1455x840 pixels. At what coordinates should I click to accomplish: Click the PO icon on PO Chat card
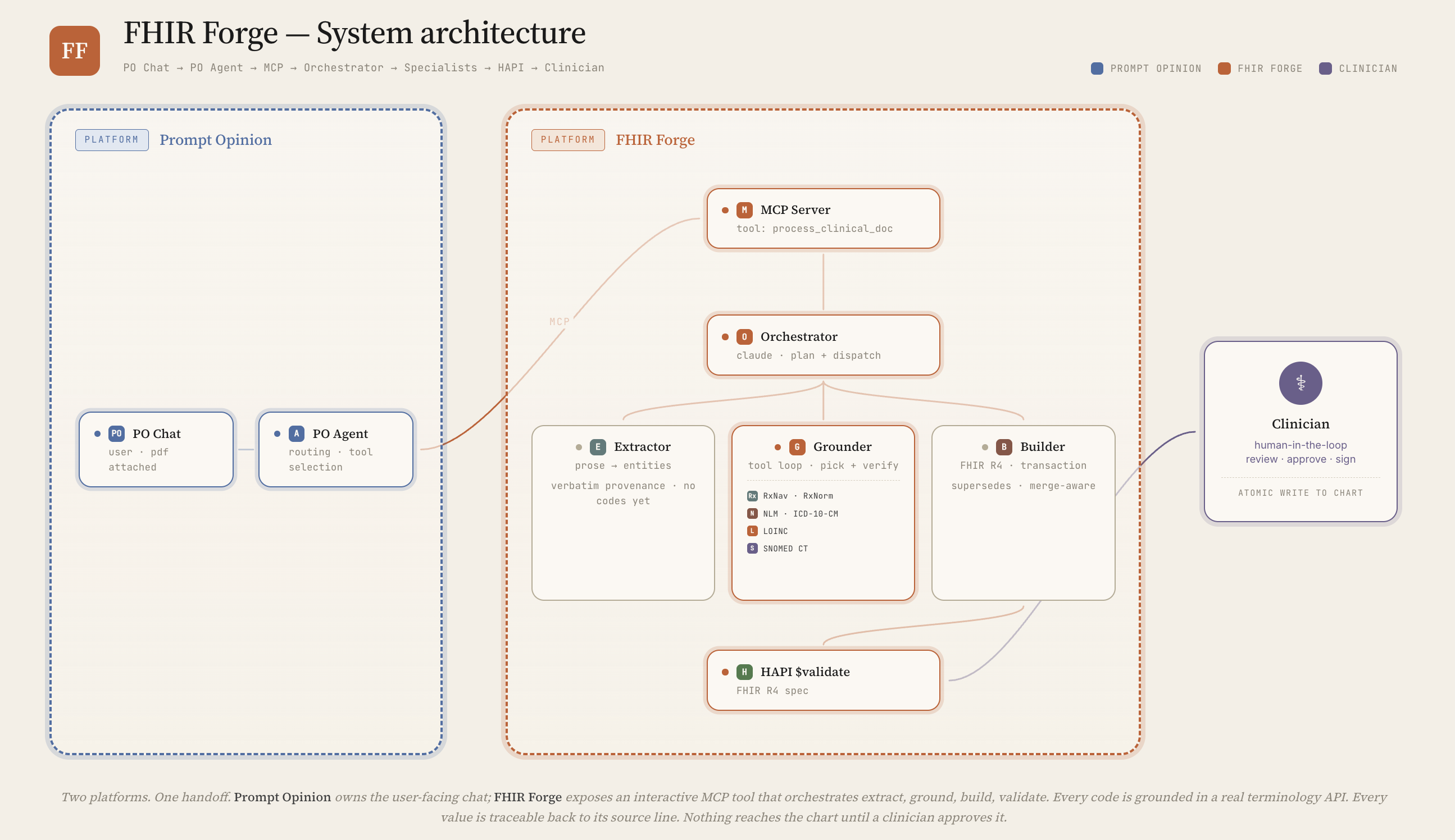click(x=117, y=433)
